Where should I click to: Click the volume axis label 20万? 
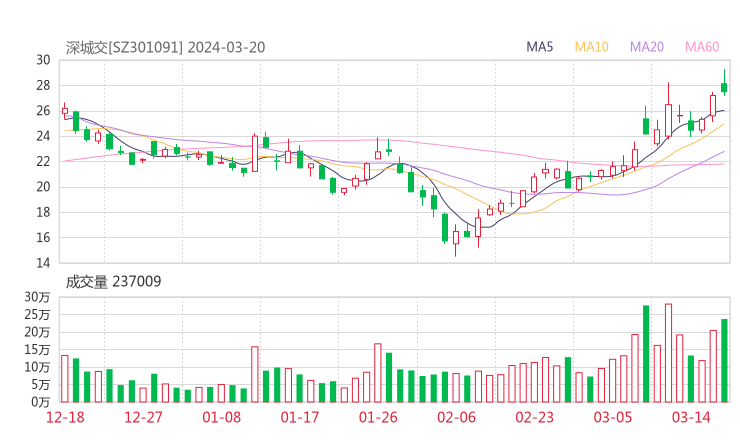pos(37,332)
